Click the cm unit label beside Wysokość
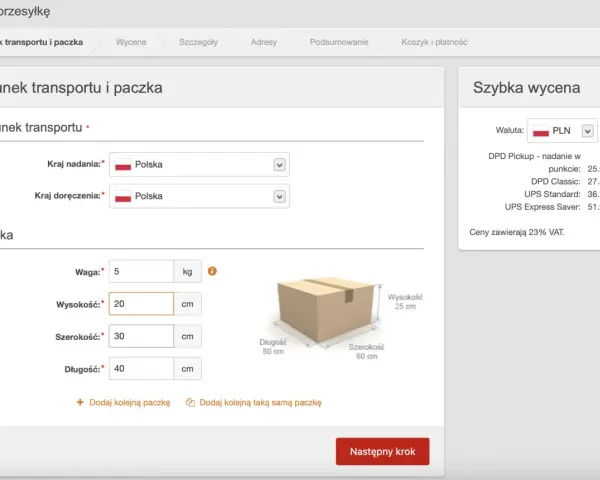The height and width of the screenshot is (480, 600). pos(188,304)
